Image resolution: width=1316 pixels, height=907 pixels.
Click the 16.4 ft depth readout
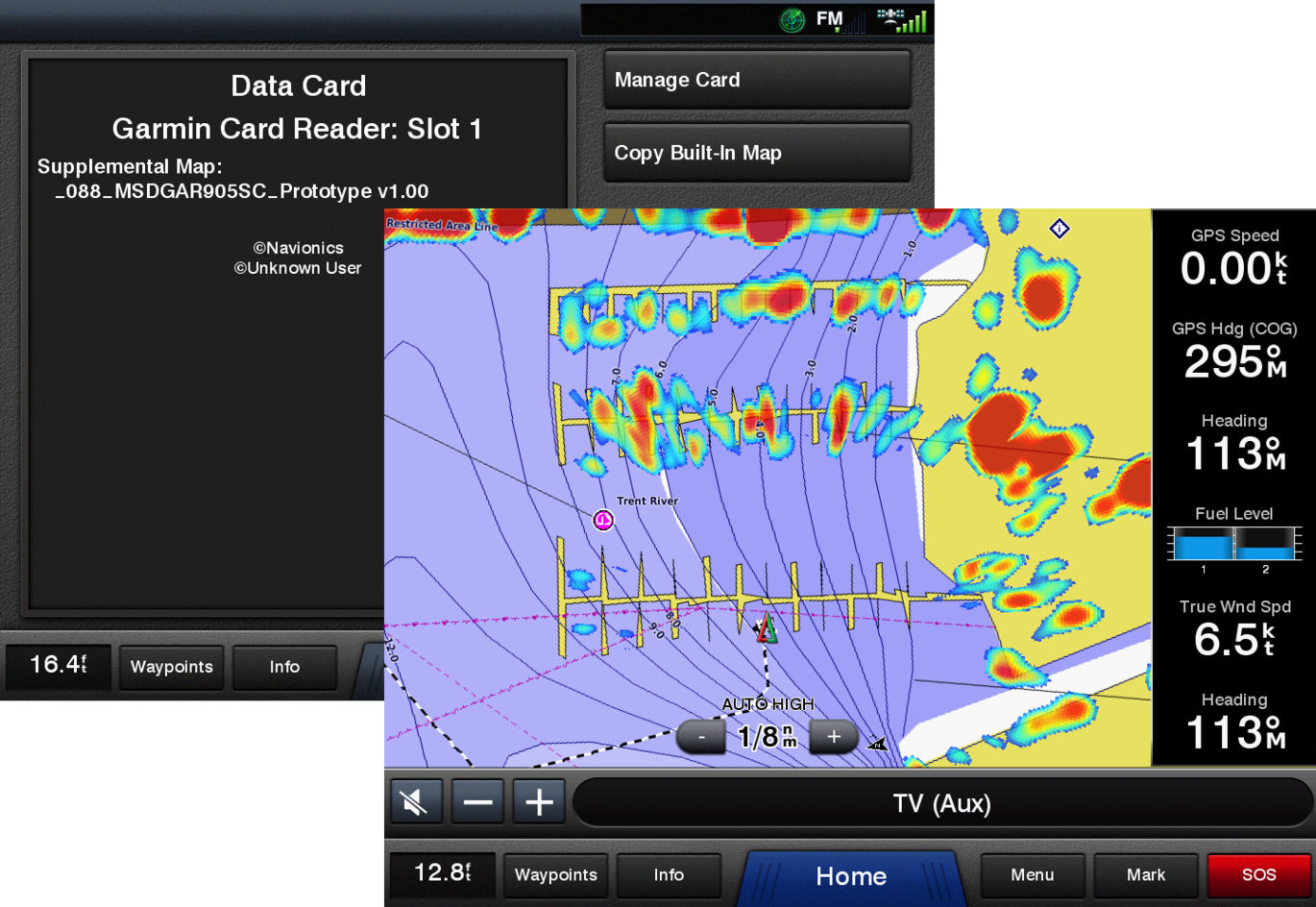point(59,665)
